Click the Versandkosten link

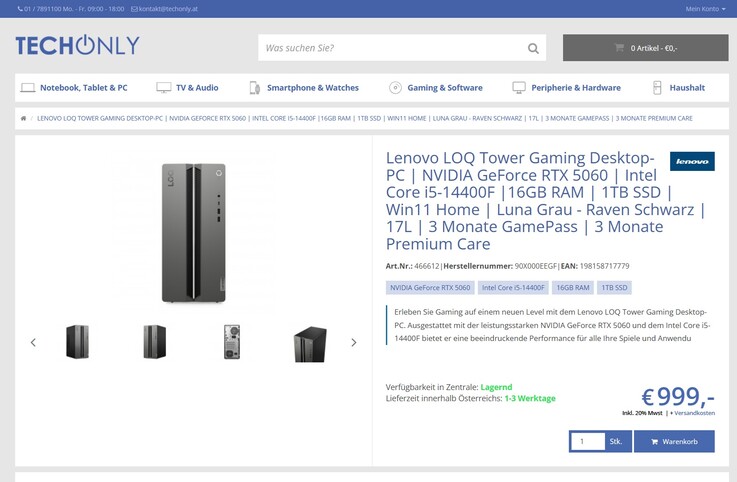[695, 413]
